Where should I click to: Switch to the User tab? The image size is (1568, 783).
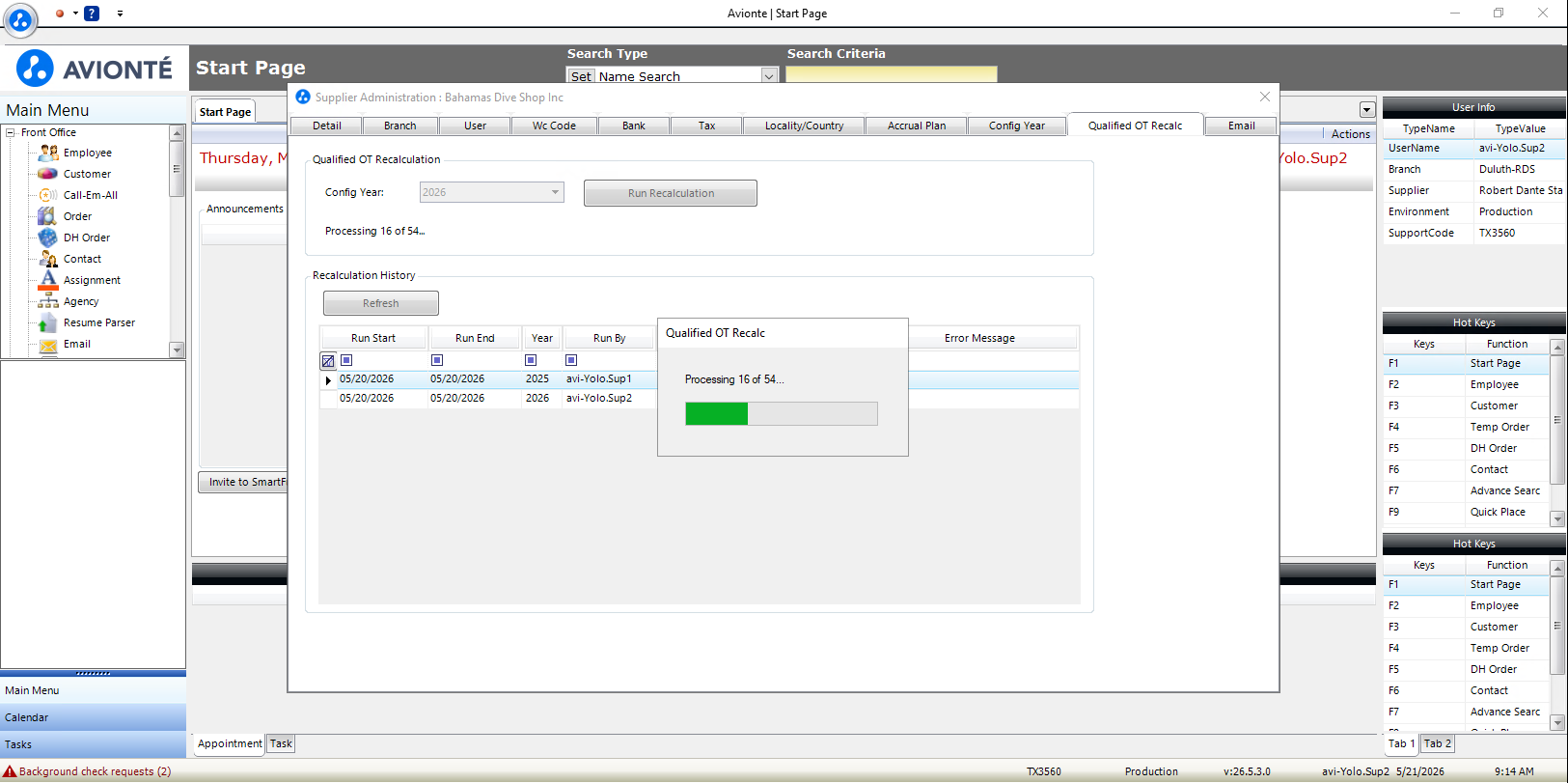[x=475, y=126]
